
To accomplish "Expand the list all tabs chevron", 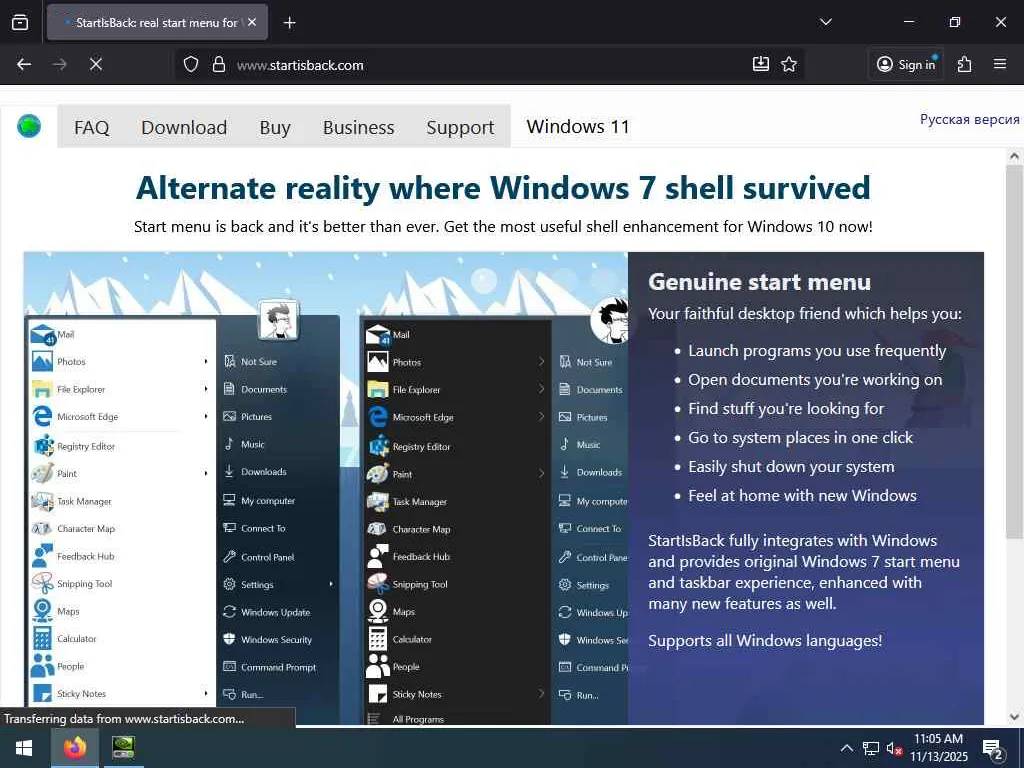I will click(x=825, y=22).
